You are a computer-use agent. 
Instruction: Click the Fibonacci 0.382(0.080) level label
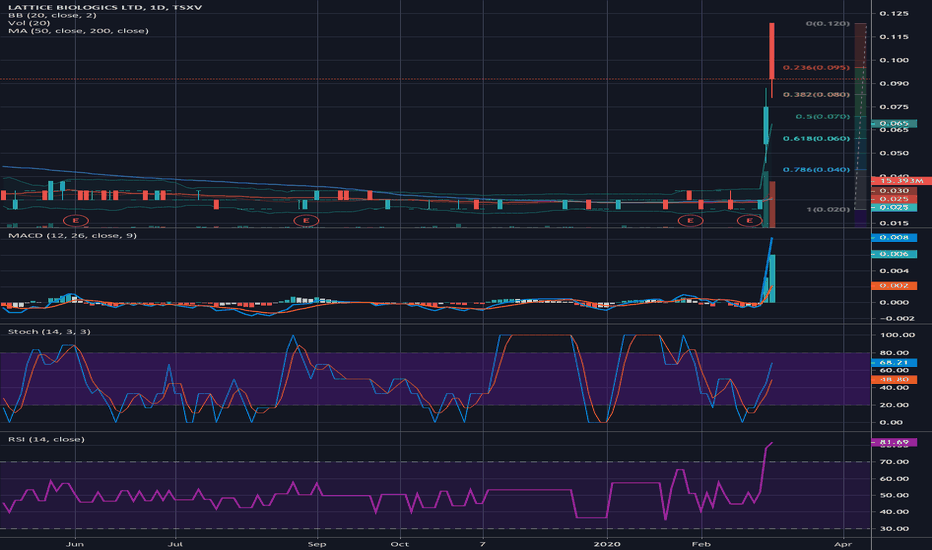816,95
